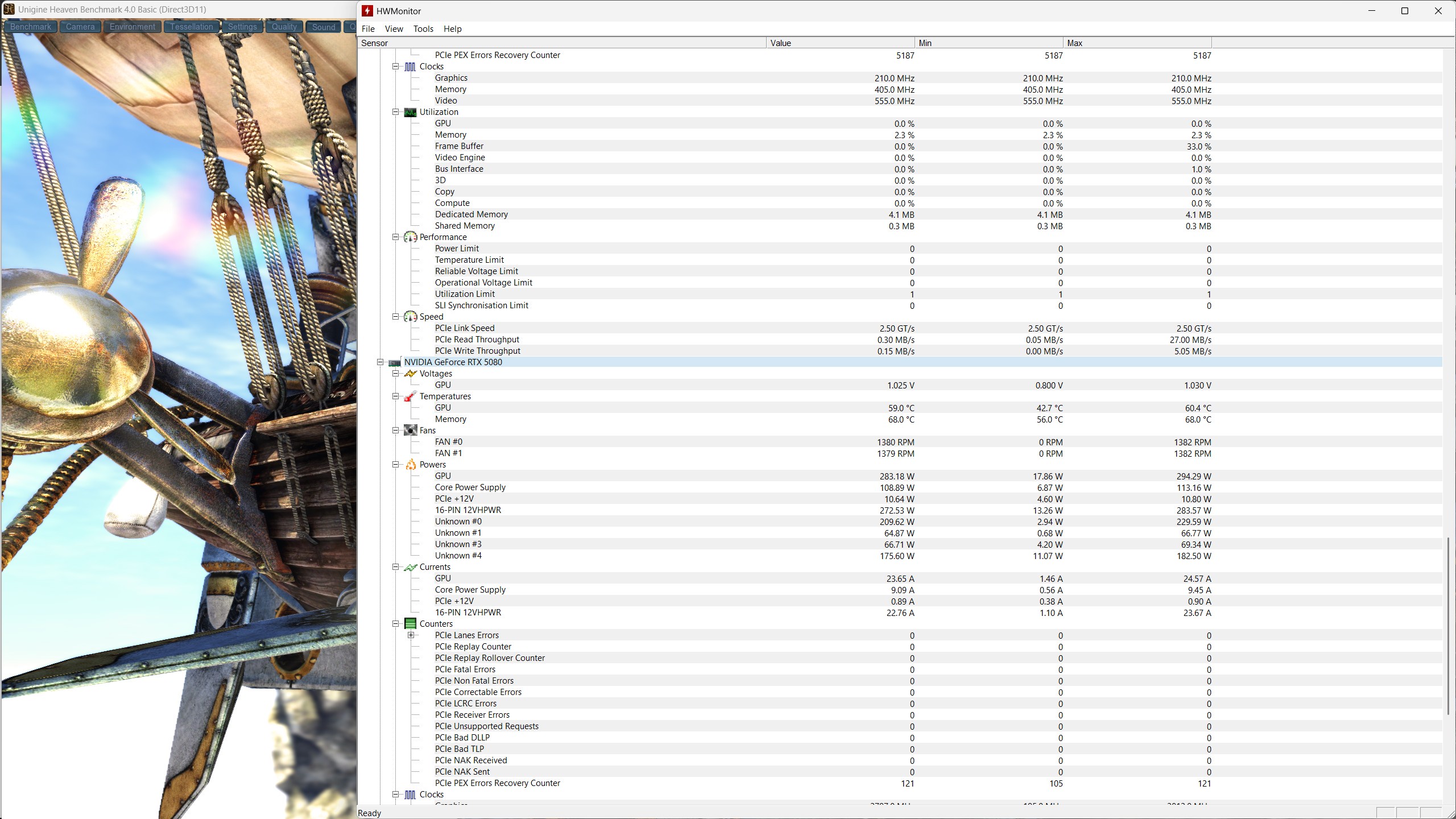Click the Unigine Heaven Benchmark window icon
Viewport: 1456px width, 819px height.
click(x=9, y=9)
